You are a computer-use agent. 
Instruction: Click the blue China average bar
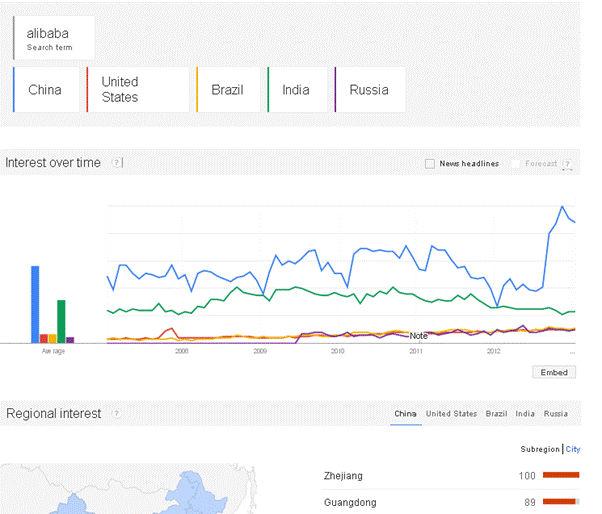(x=35, y=304)
